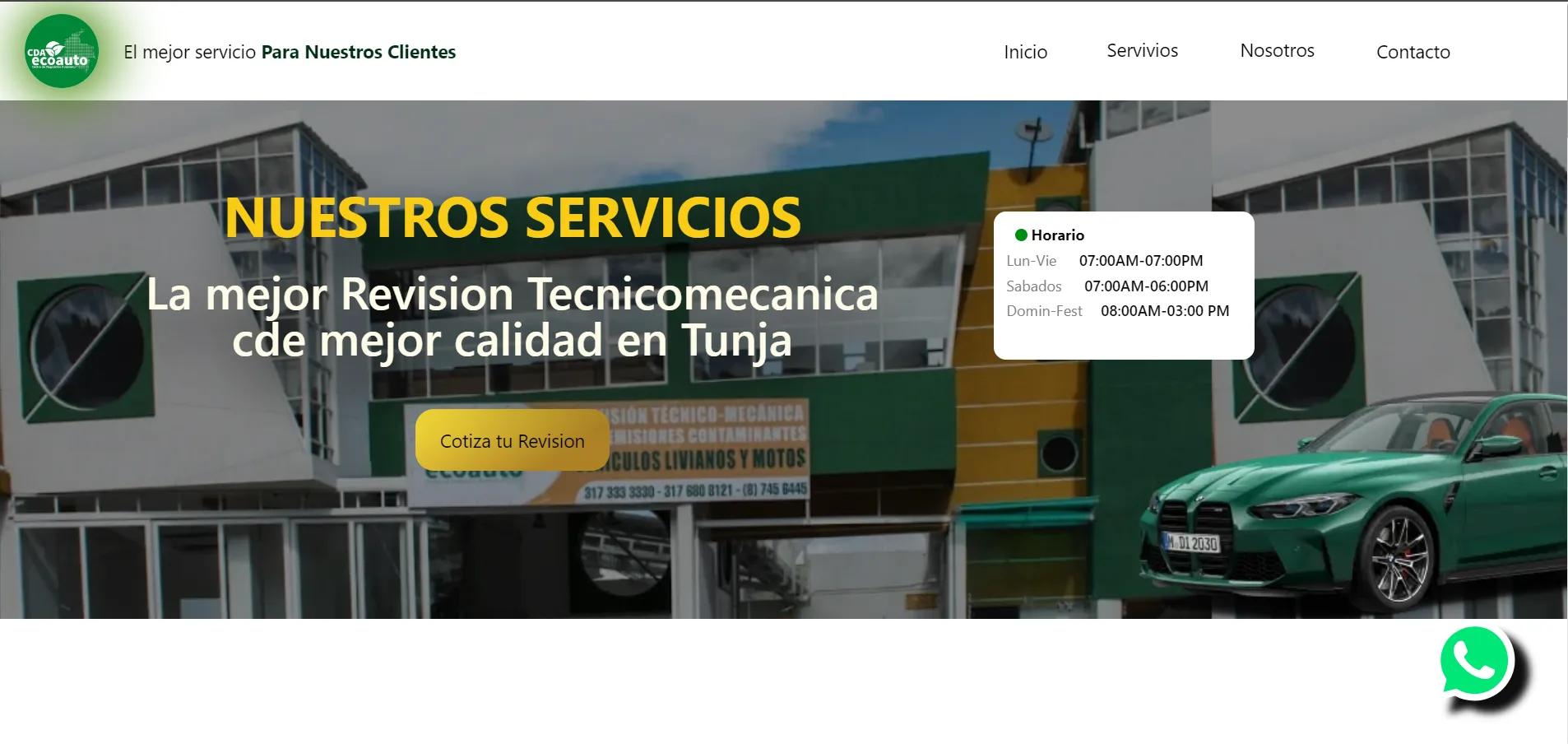Select Contacto in the navigation bar

click(x=1413, y=52)
